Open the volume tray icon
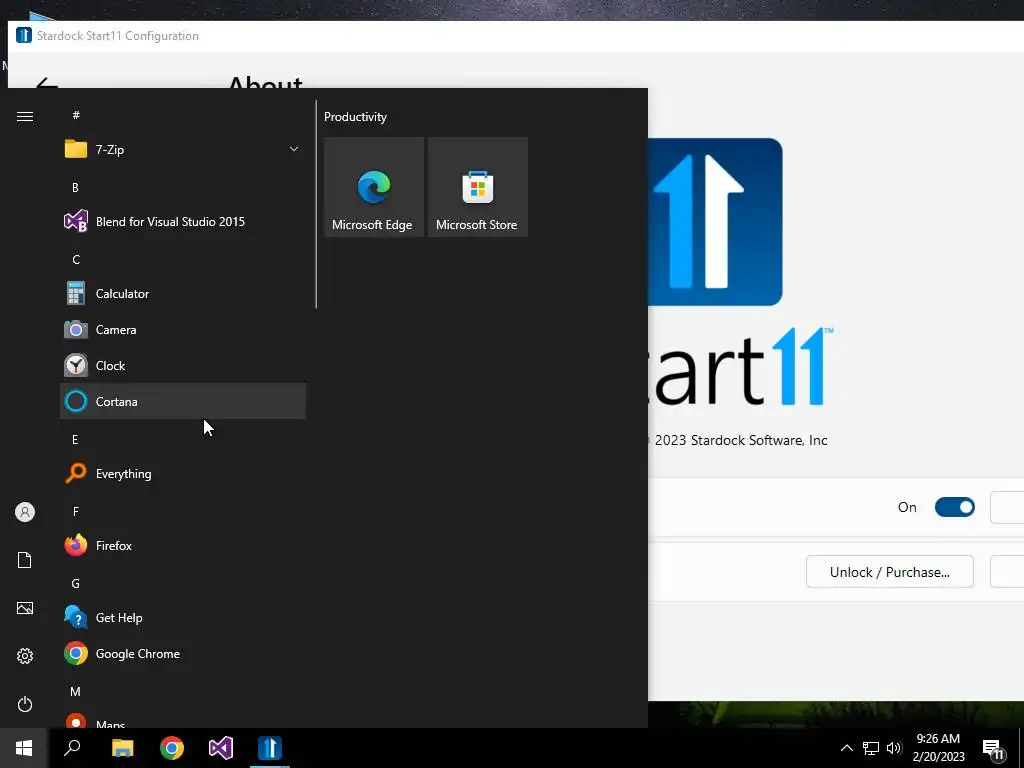Image resolution: width=1024 pixels, height=768 pixels. coord(893,748)
